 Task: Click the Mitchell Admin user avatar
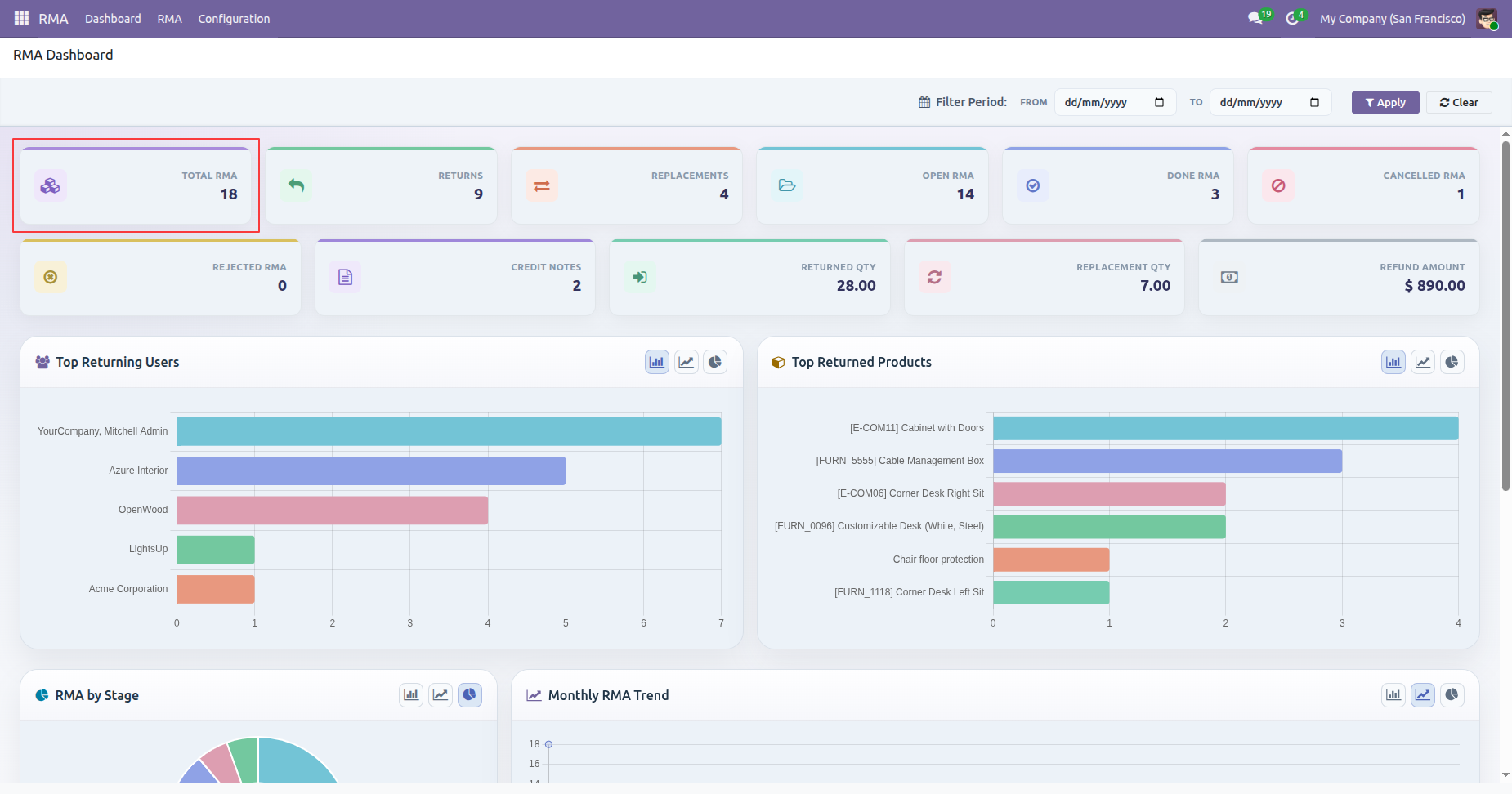click(x=1487, y=18)
